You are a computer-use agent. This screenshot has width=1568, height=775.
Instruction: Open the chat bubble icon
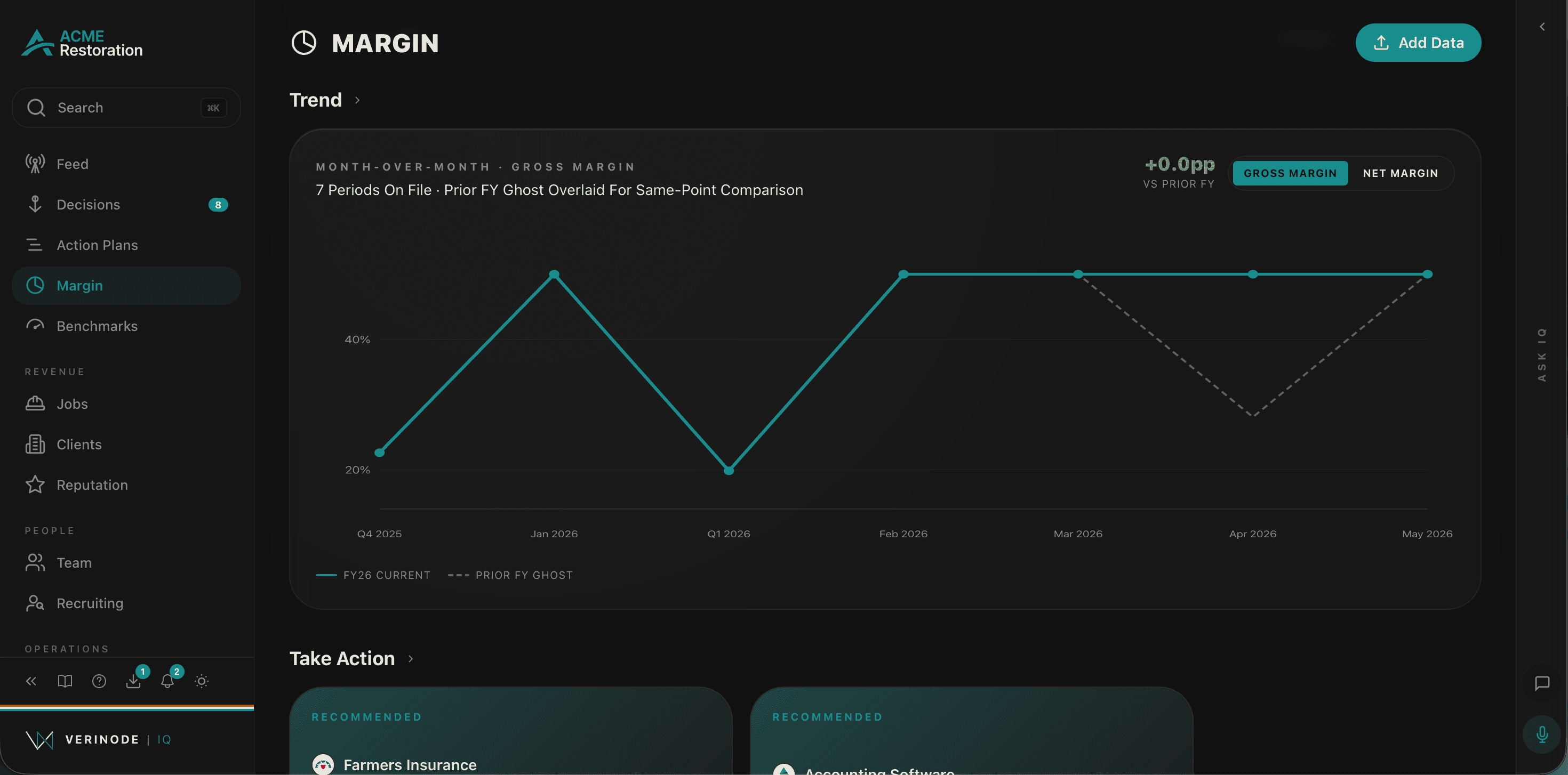(1541, 683)
